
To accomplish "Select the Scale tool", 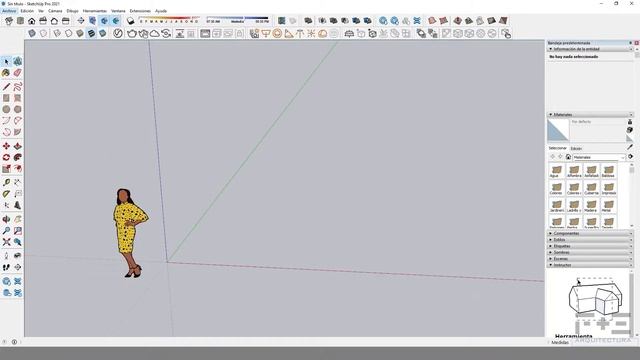I will point(6,169).
